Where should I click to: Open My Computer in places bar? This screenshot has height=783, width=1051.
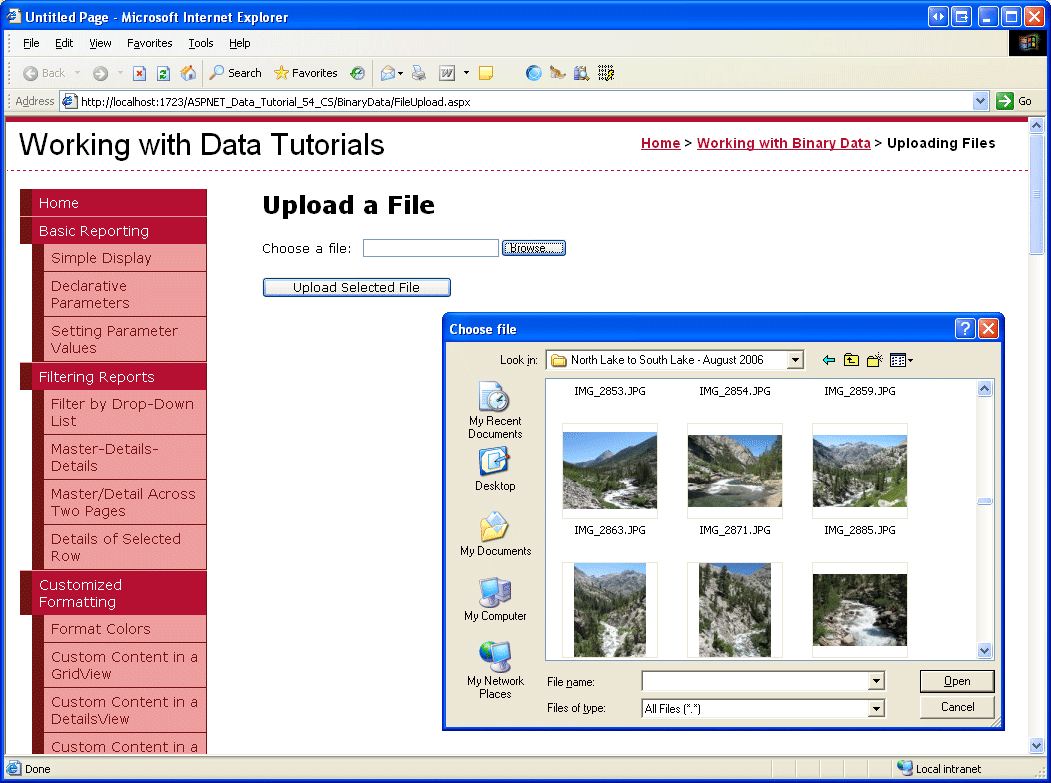[x=495, y=600]
